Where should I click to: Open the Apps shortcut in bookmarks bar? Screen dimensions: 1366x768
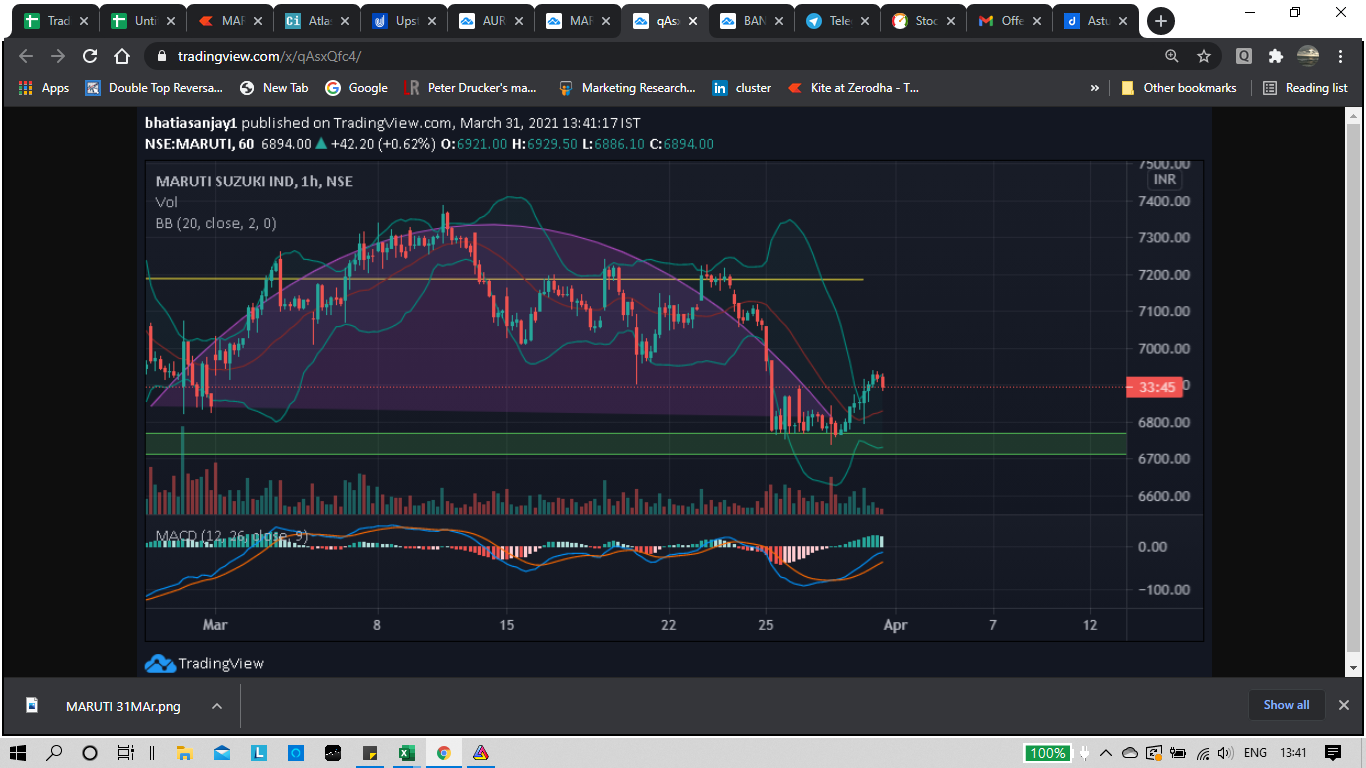44,88
